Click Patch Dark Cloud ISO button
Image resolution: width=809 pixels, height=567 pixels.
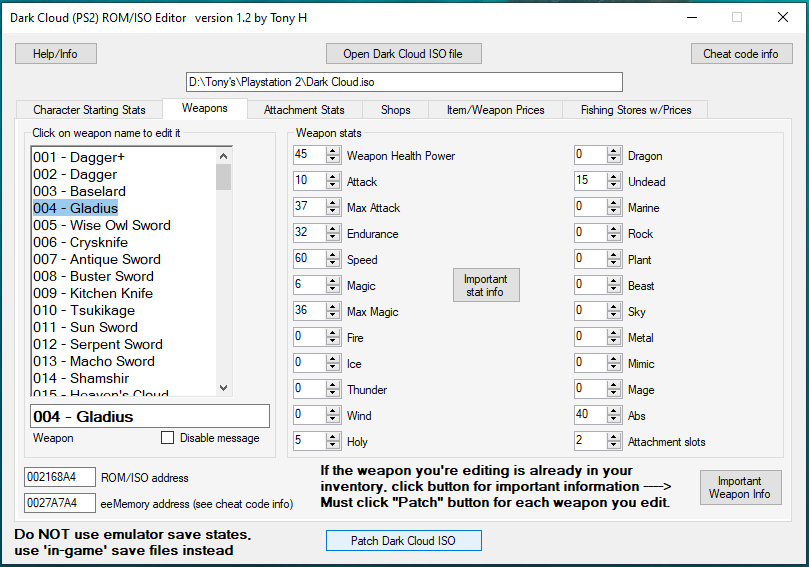point(403,540)
